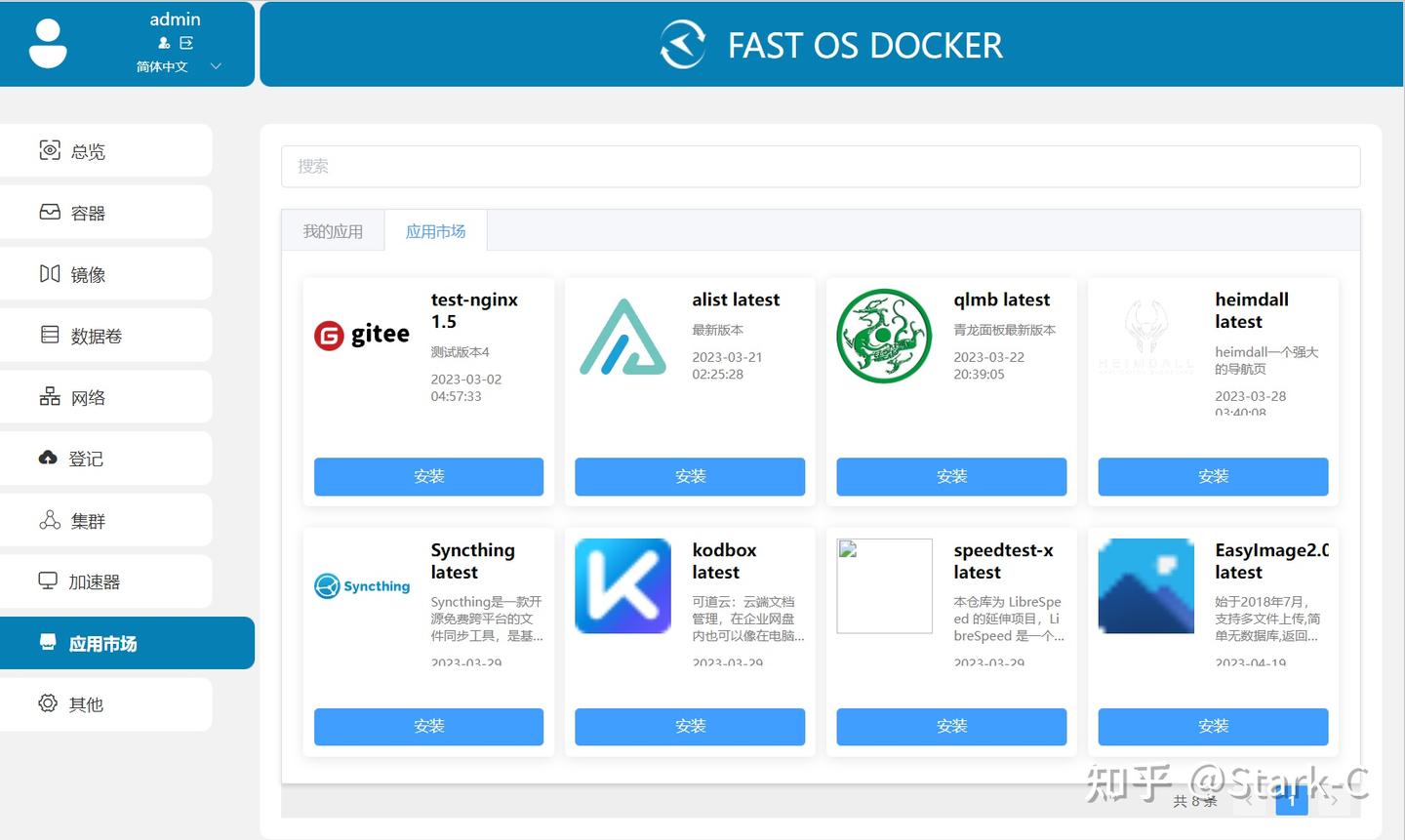
Task: Select the 应用市场 sidebar menu item
Action: 127,643
